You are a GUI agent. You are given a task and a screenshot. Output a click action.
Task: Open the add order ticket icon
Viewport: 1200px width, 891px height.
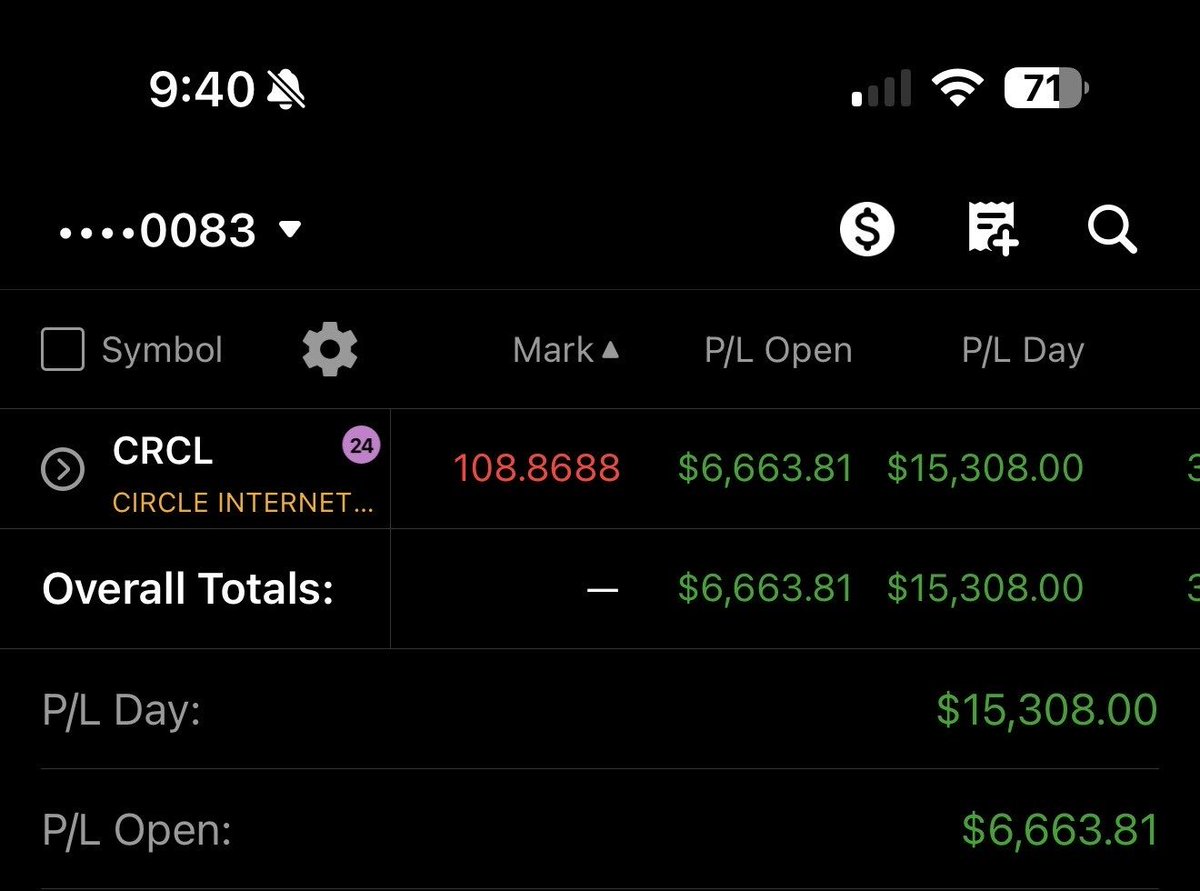(991, 229)
